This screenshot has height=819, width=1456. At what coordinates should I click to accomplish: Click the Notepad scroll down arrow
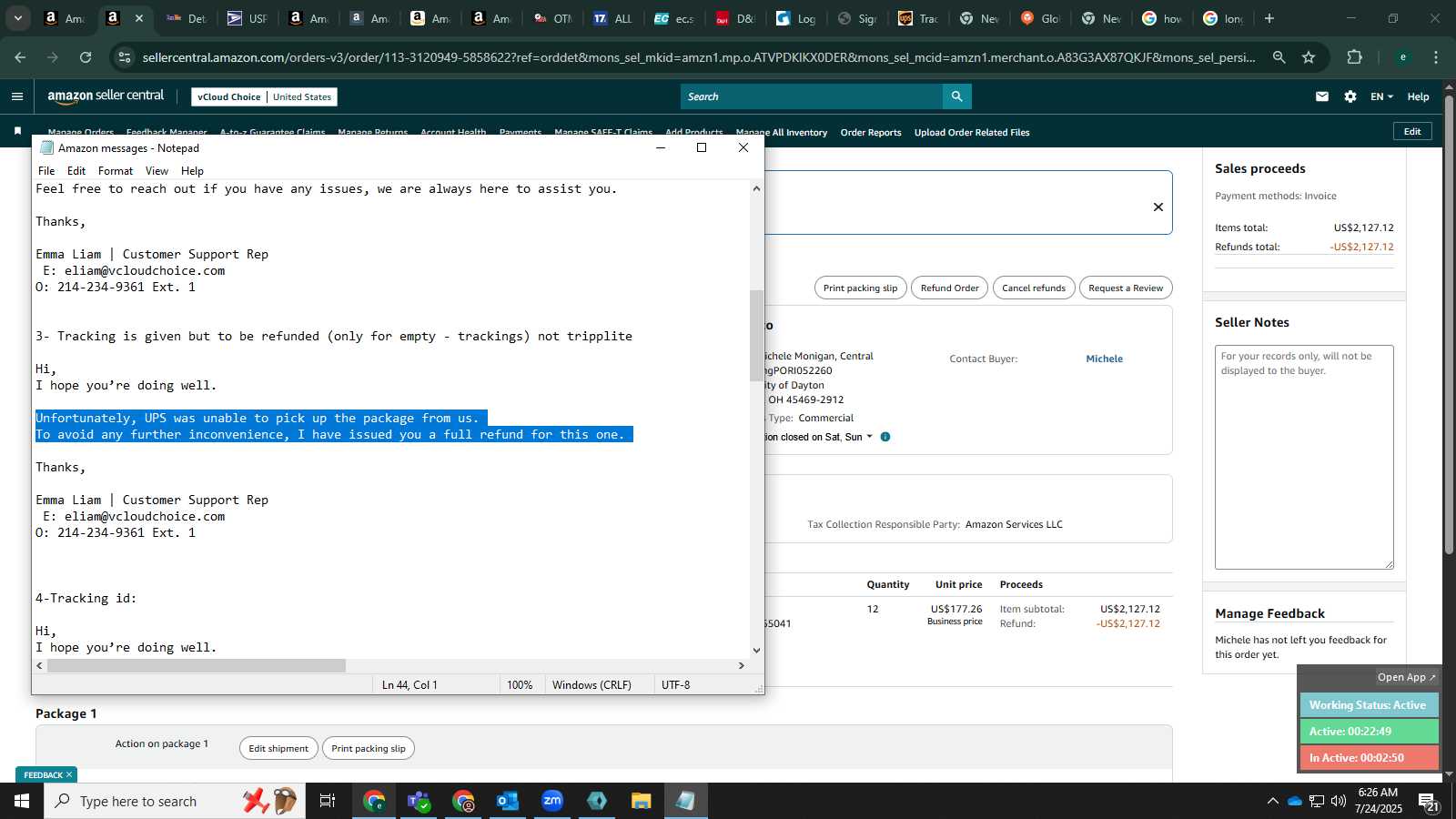click(x=756, y=651)
